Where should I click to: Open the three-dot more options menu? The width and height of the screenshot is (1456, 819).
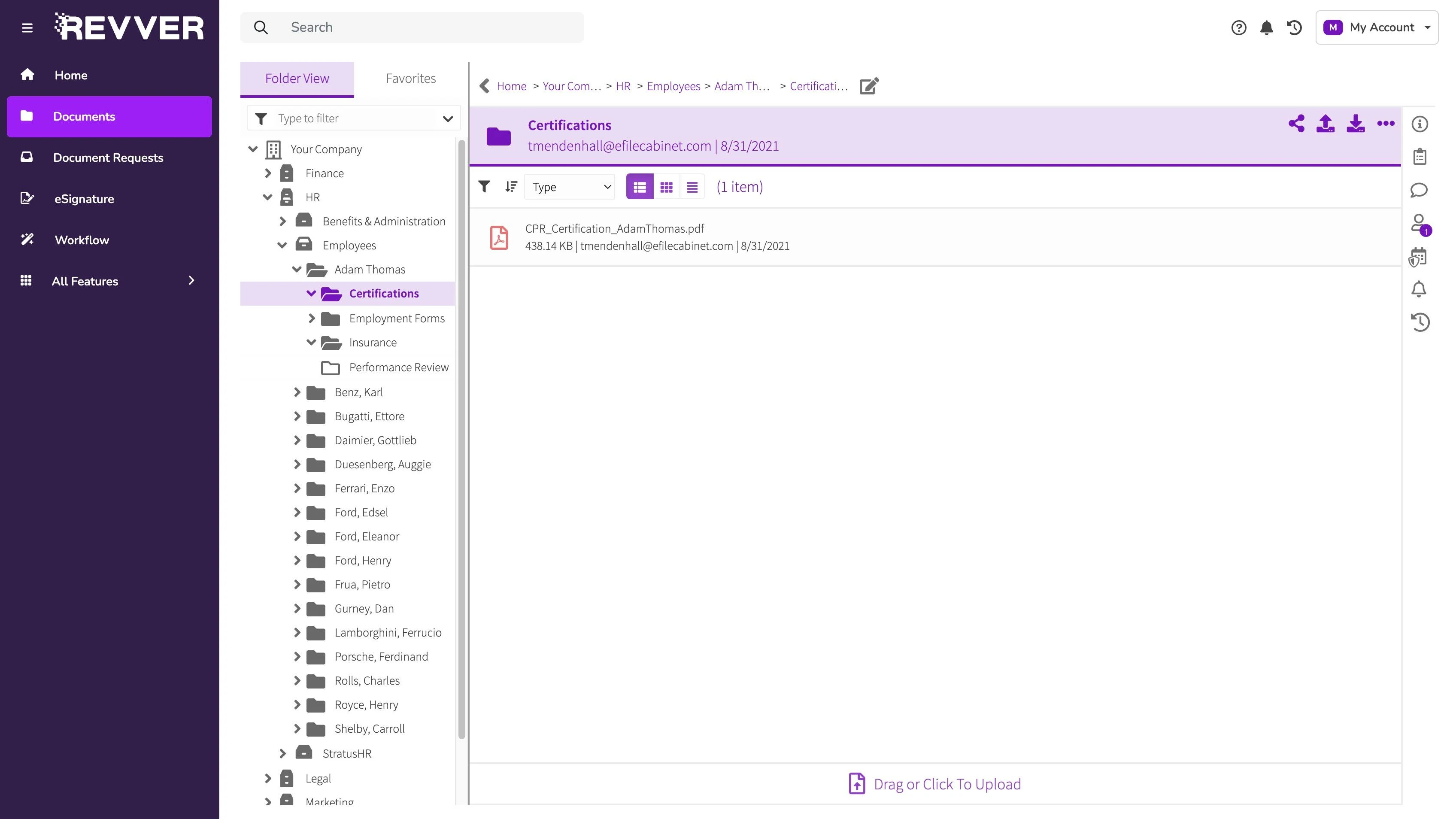pyautogui.click(x=1385, y=123)
